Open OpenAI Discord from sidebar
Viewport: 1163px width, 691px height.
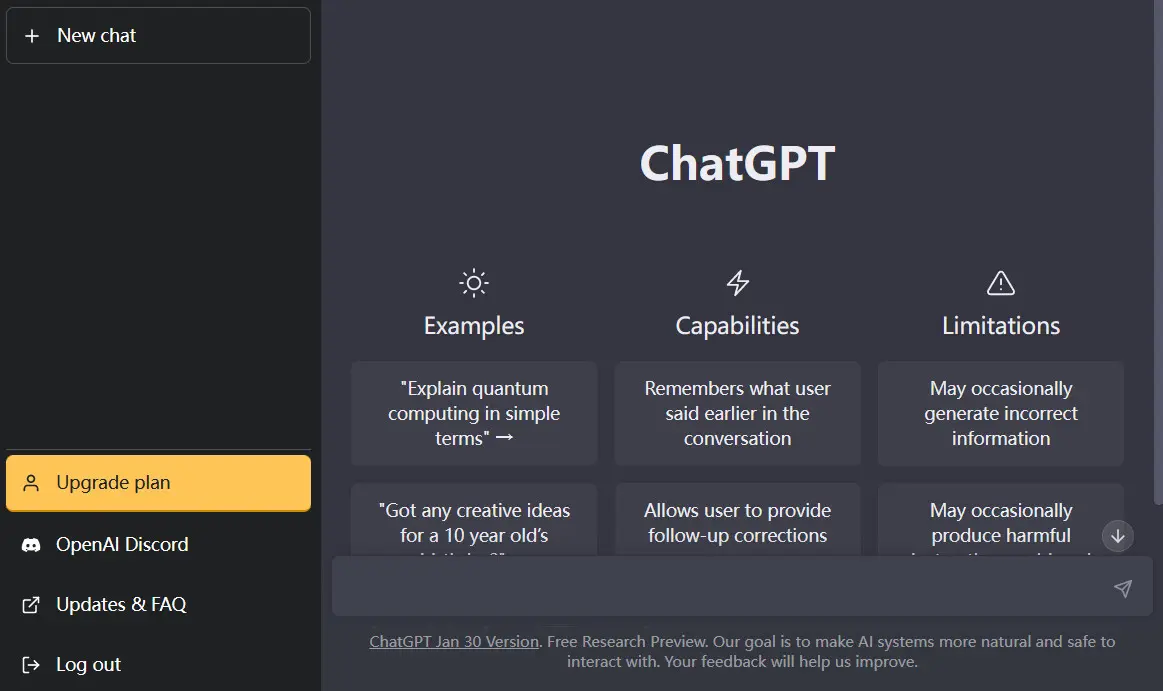click(159, 545)
